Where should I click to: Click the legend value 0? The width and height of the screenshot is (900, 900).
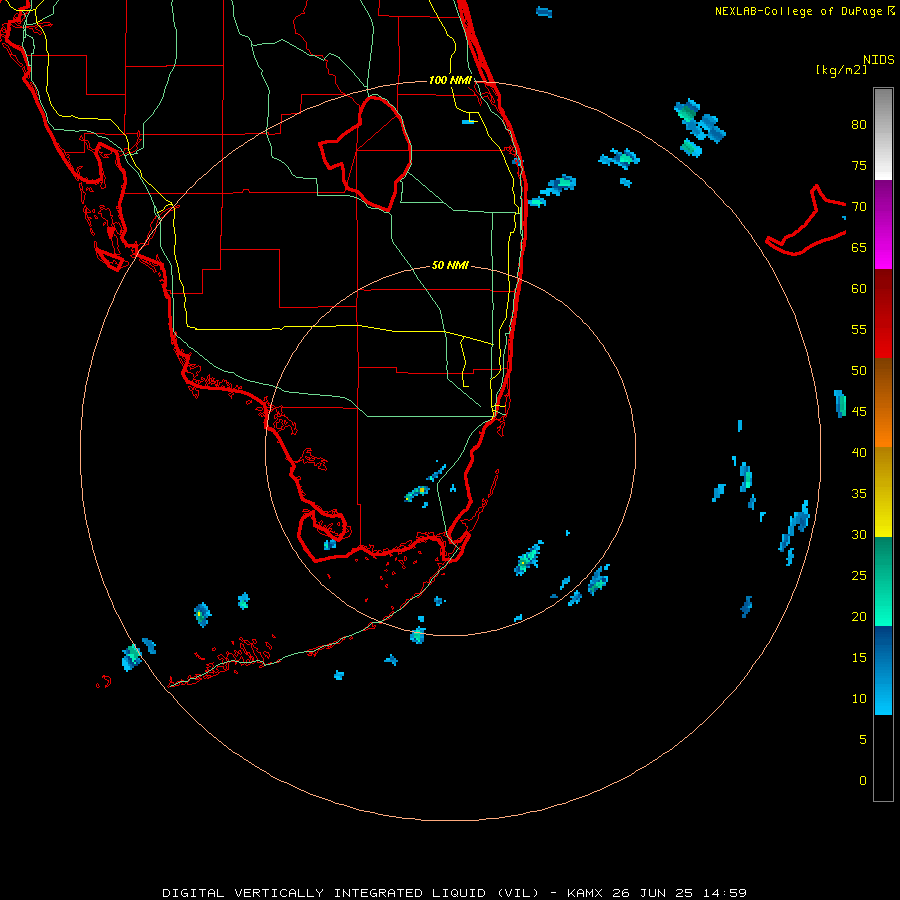863,781
